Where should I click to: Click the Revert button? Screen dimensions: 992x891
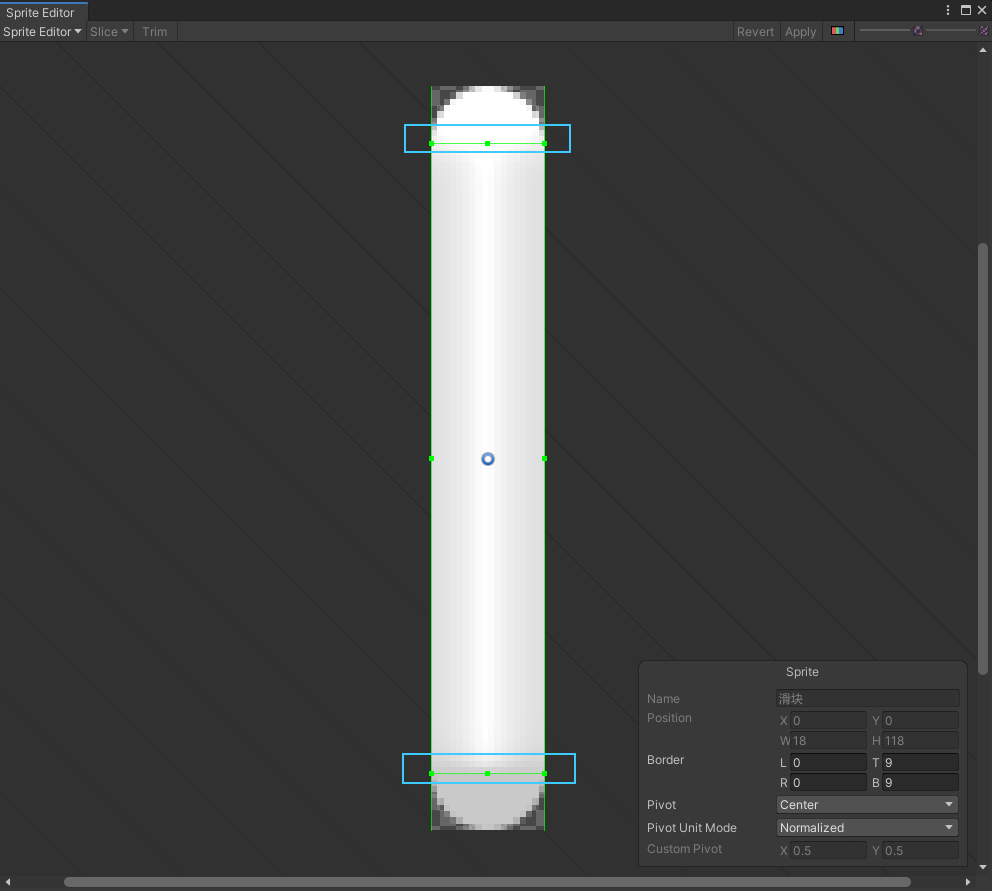(755, 31)
